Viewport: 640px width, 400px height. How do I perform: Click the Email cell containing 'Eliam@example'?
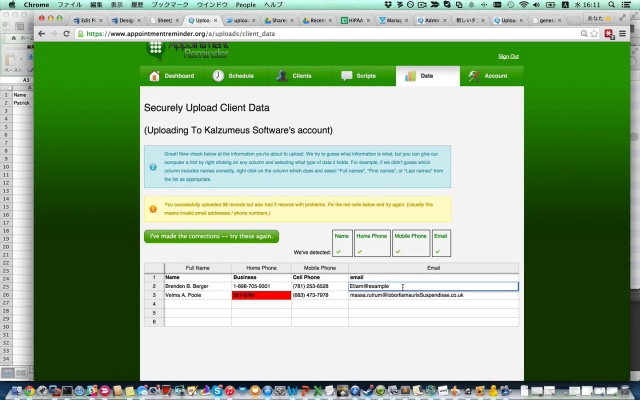pos(432,287)
